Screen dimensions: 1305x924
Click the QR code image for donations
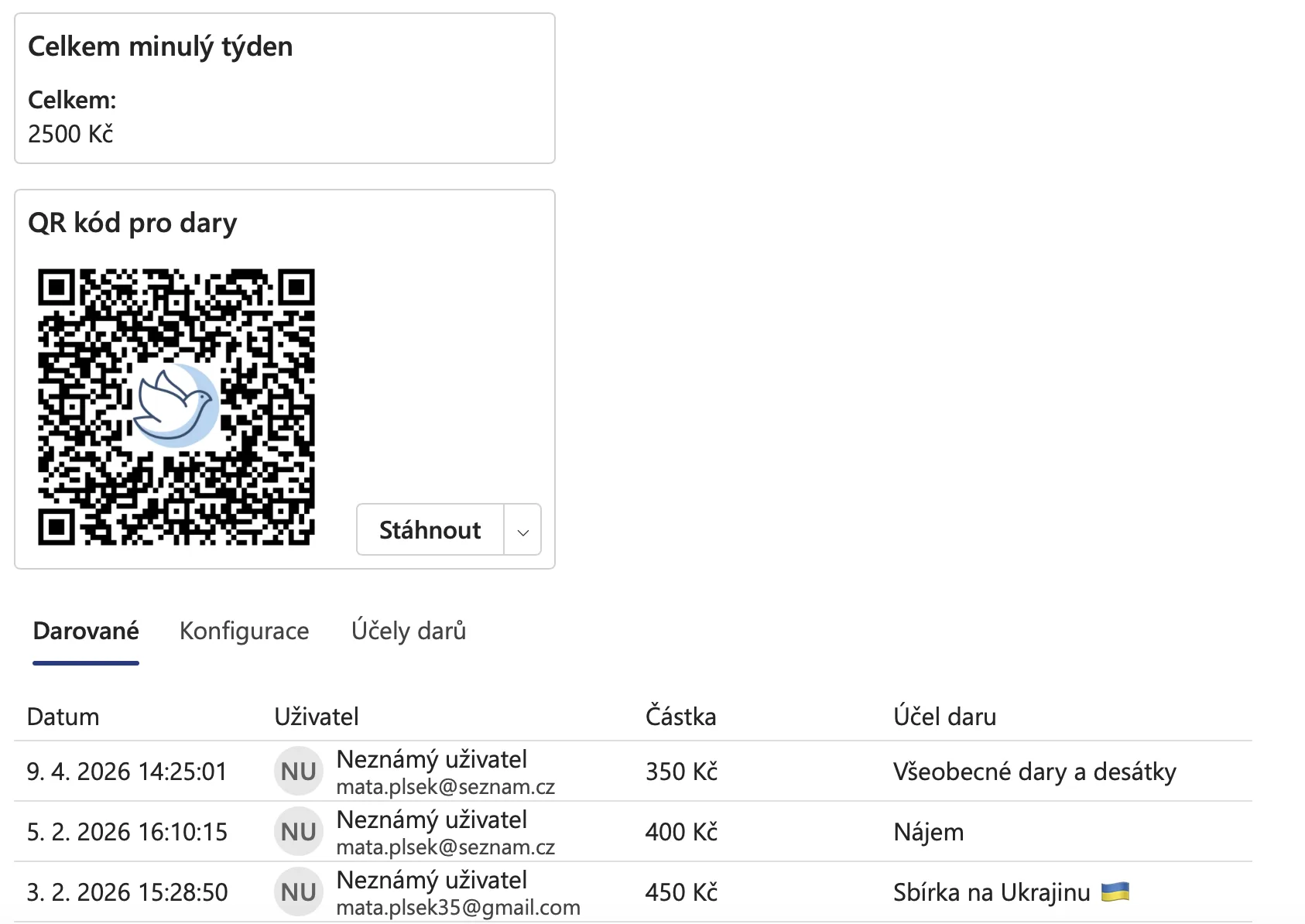click(176, 407)
